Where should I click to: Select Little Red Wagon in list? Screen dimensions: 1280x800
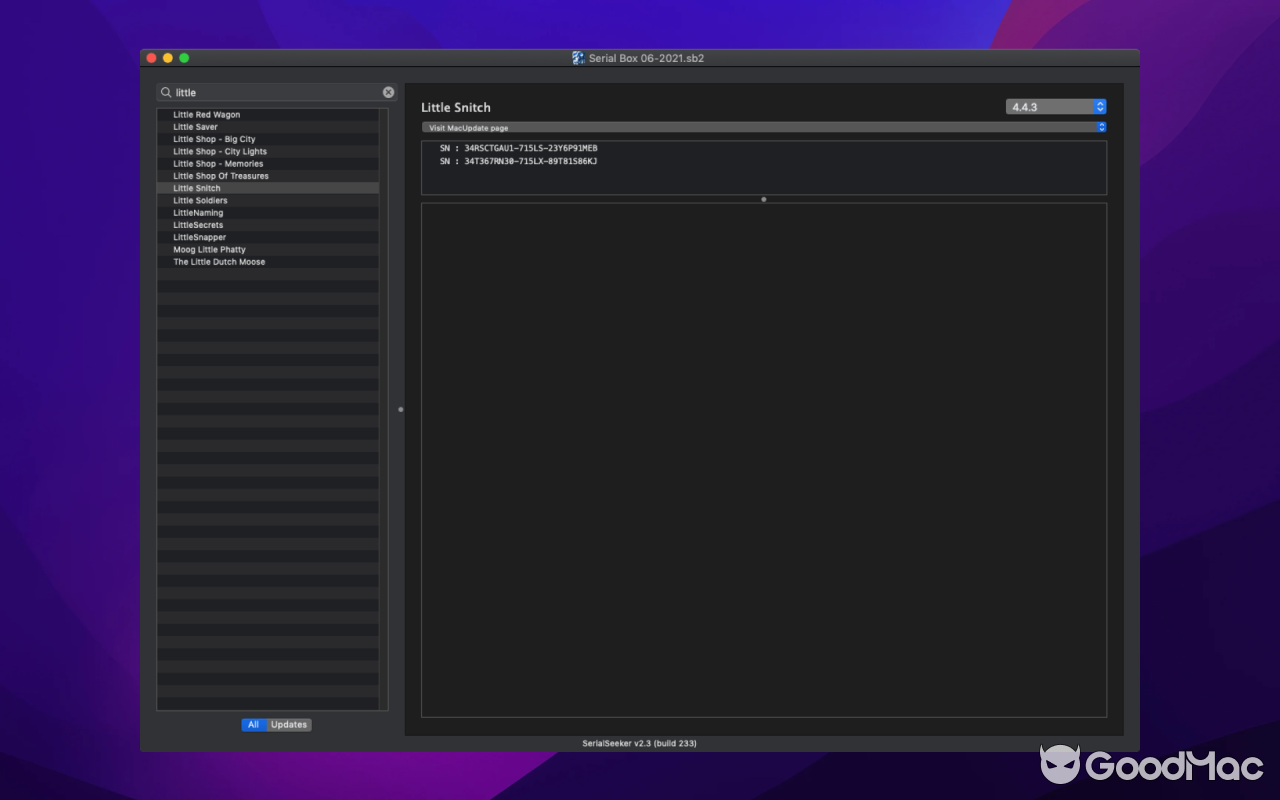pos(206,115)
